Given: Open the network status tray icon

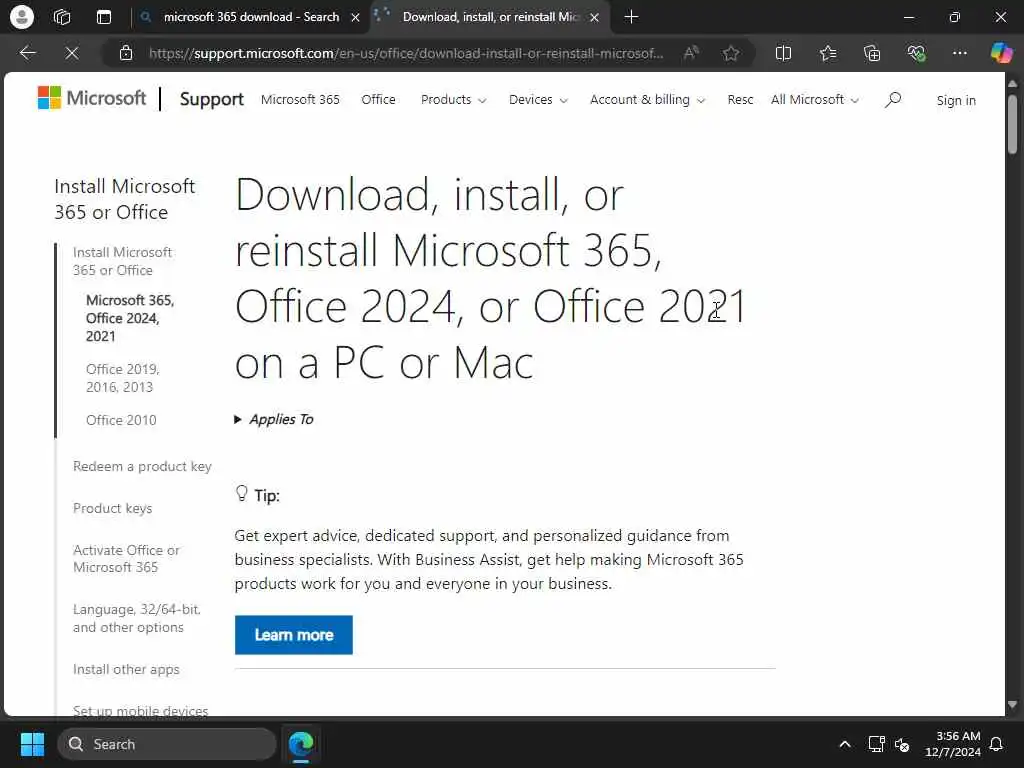Looking at the screenshot, I should (x=876, y=744).
